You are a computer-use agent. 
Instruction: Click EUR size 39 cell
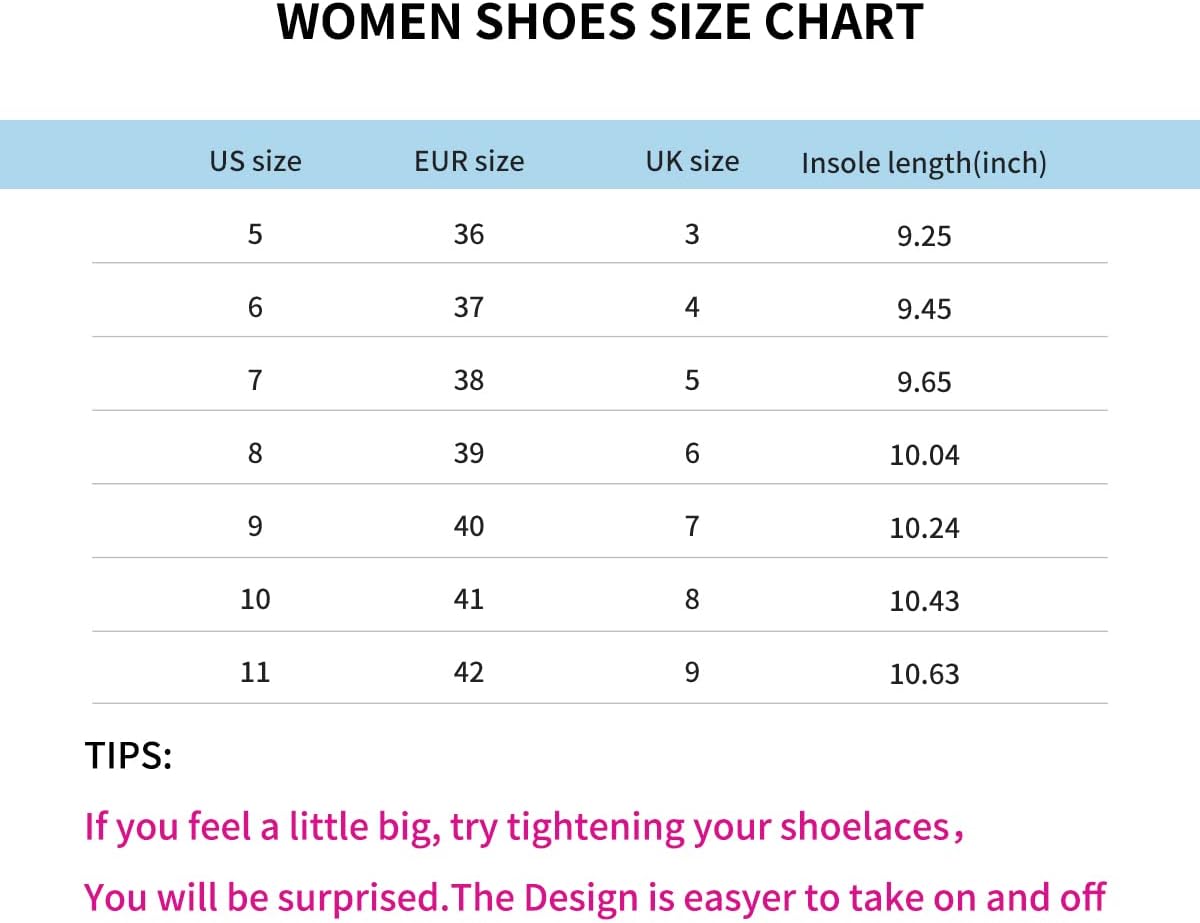tap(468, 453)
